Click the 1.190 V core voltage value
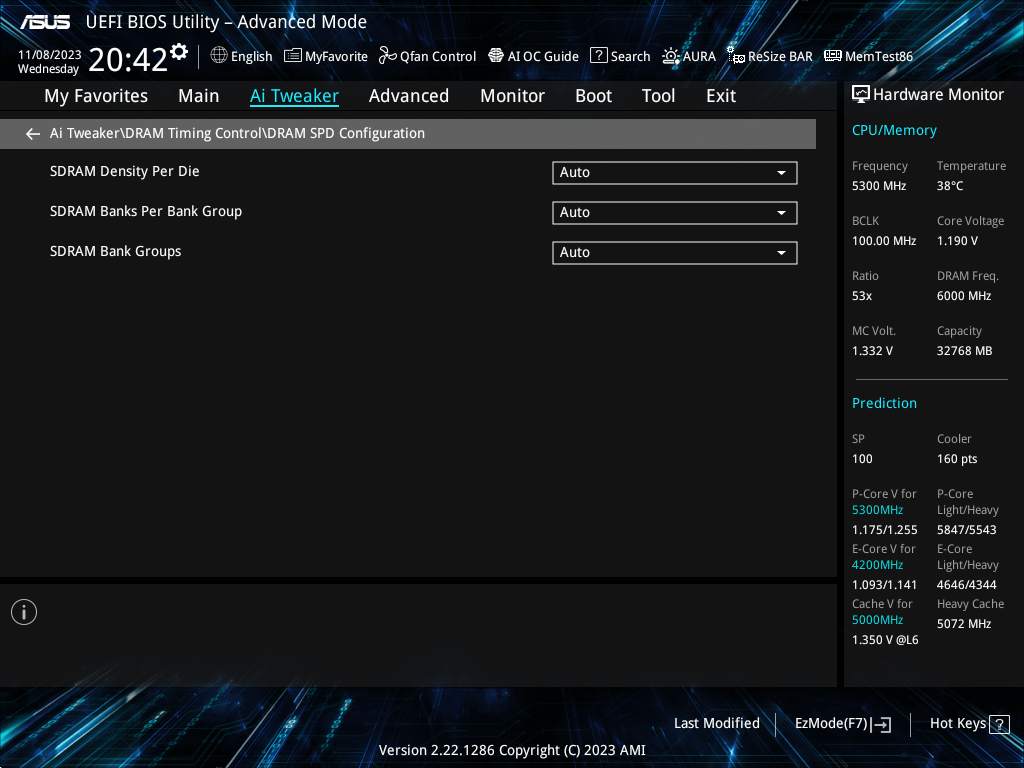Screen dimensions: 1024x768 (x=957, y=241)
